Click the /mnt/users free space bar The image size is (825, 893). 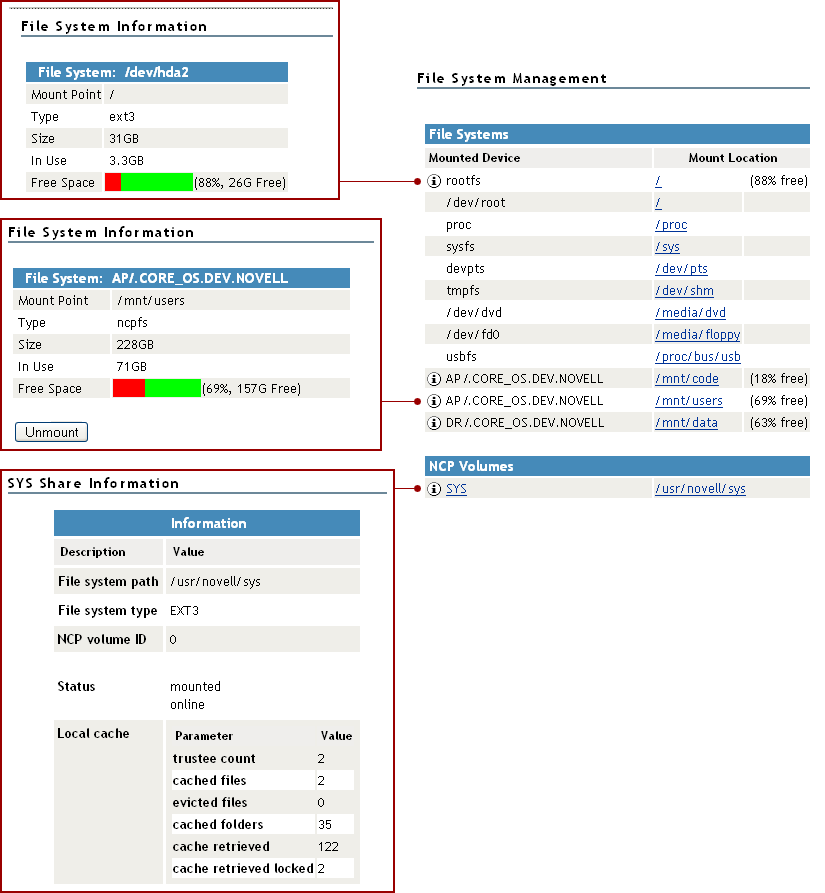click(x=157, y=388)
